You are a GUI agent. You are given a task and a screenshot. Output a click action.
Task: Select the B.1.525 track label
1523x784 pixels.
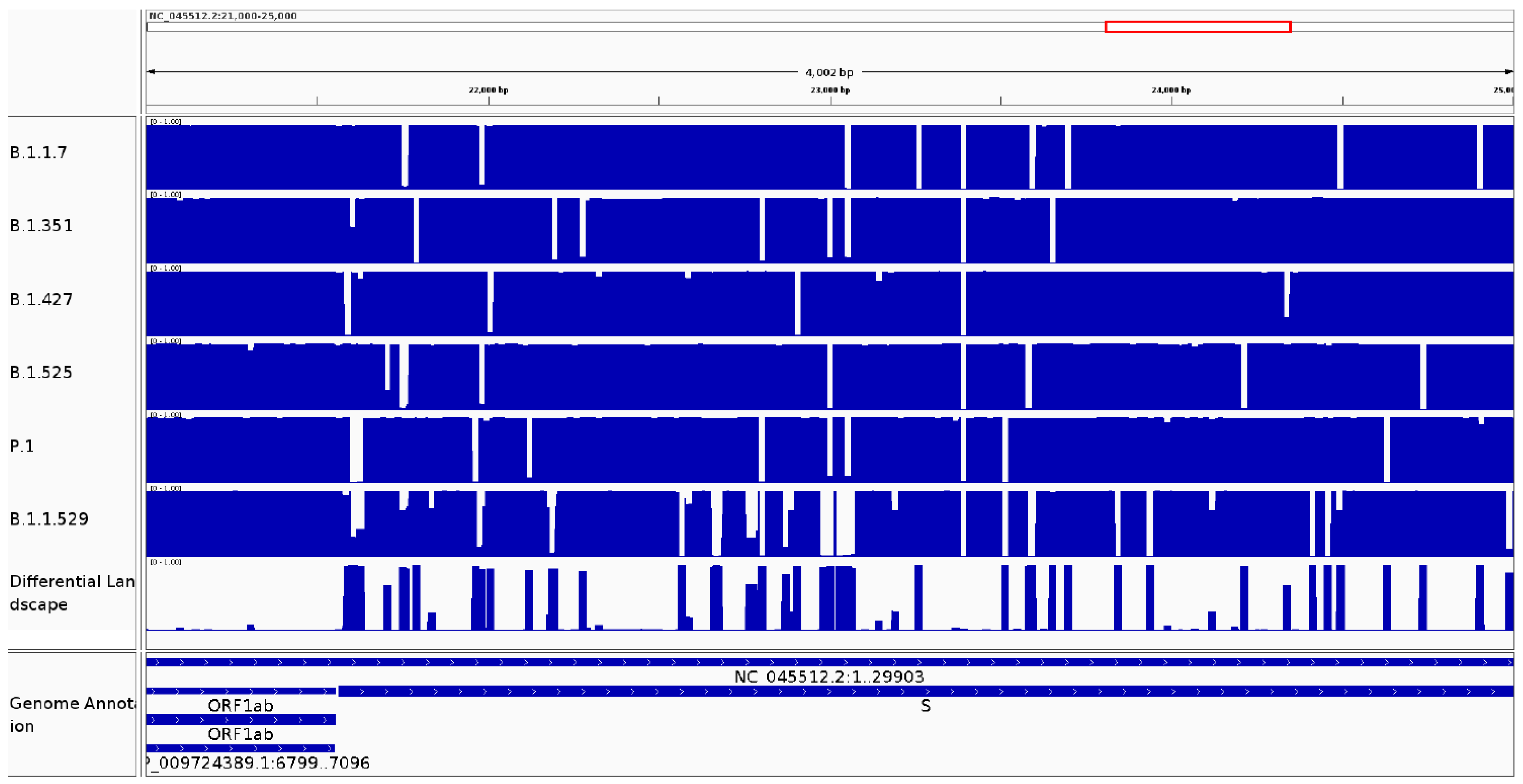pyautogui.click(x=41, y=372)
